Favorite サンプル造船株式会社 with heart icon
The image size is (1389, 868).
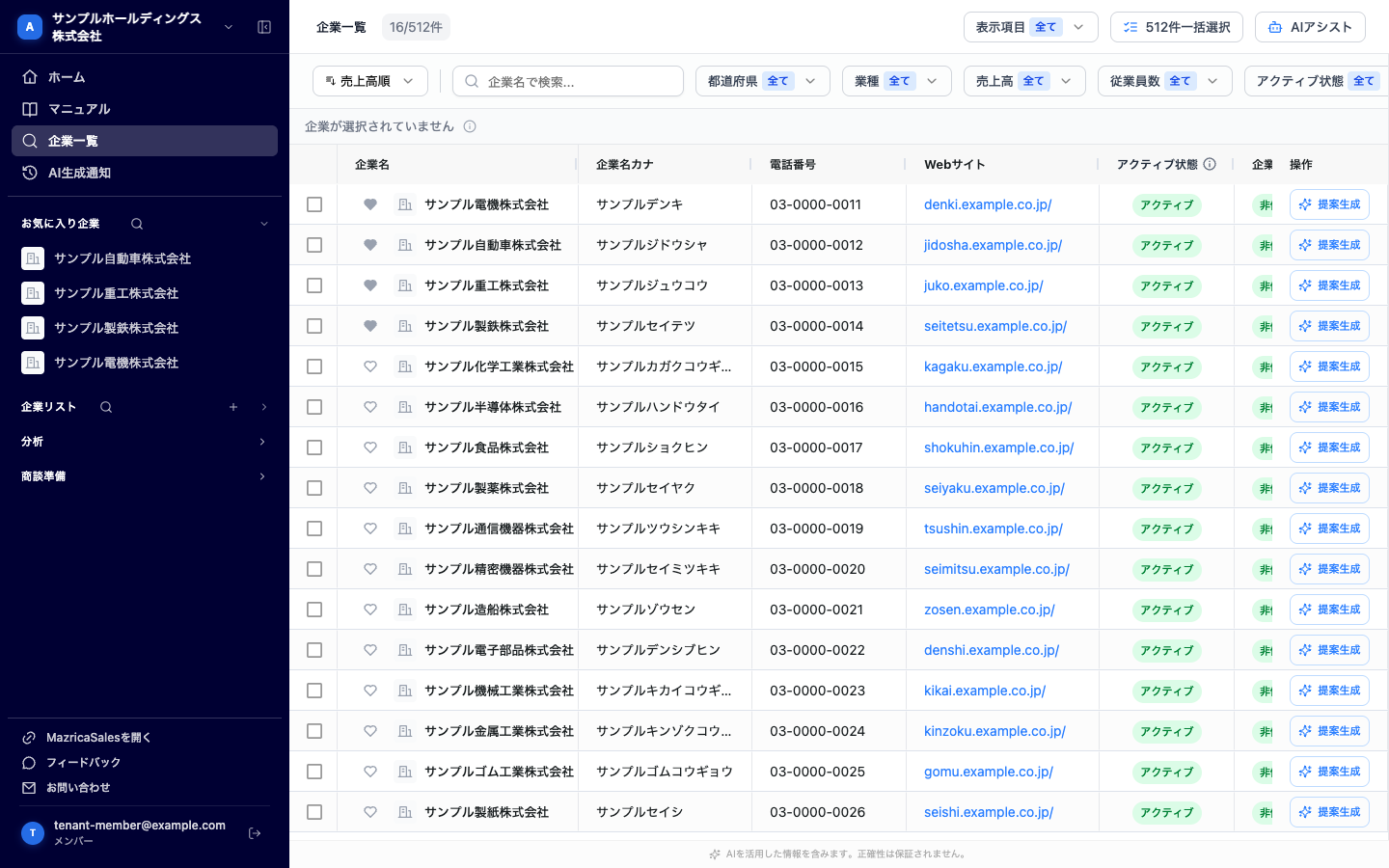pos(369,610)
